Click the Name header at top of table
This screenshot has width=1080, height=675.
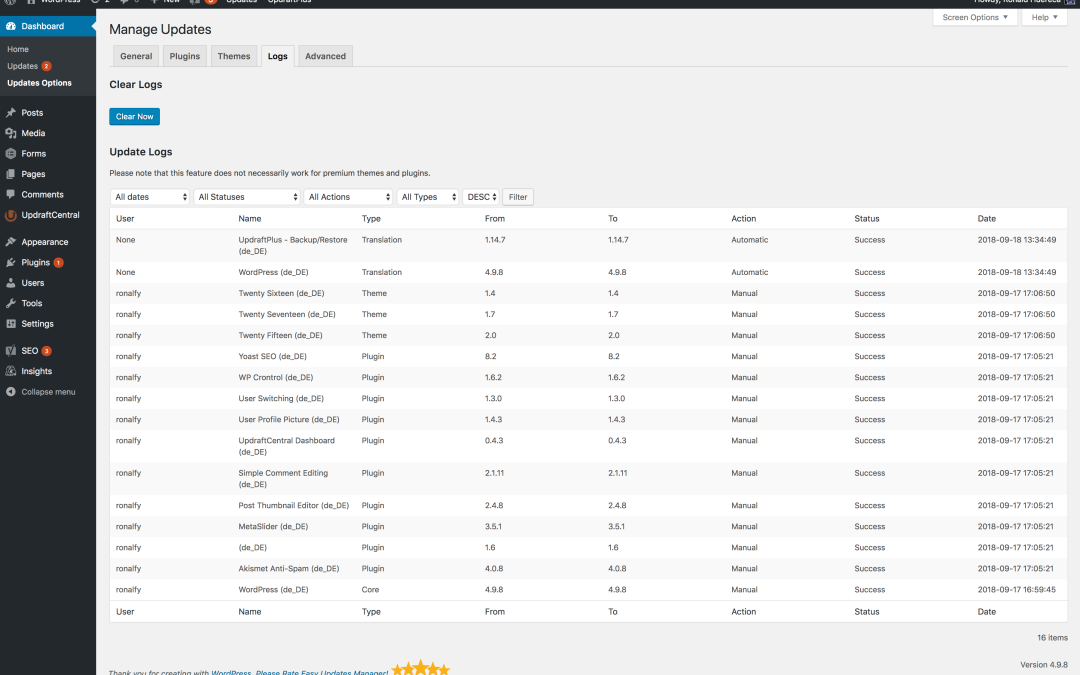[250, 218]
